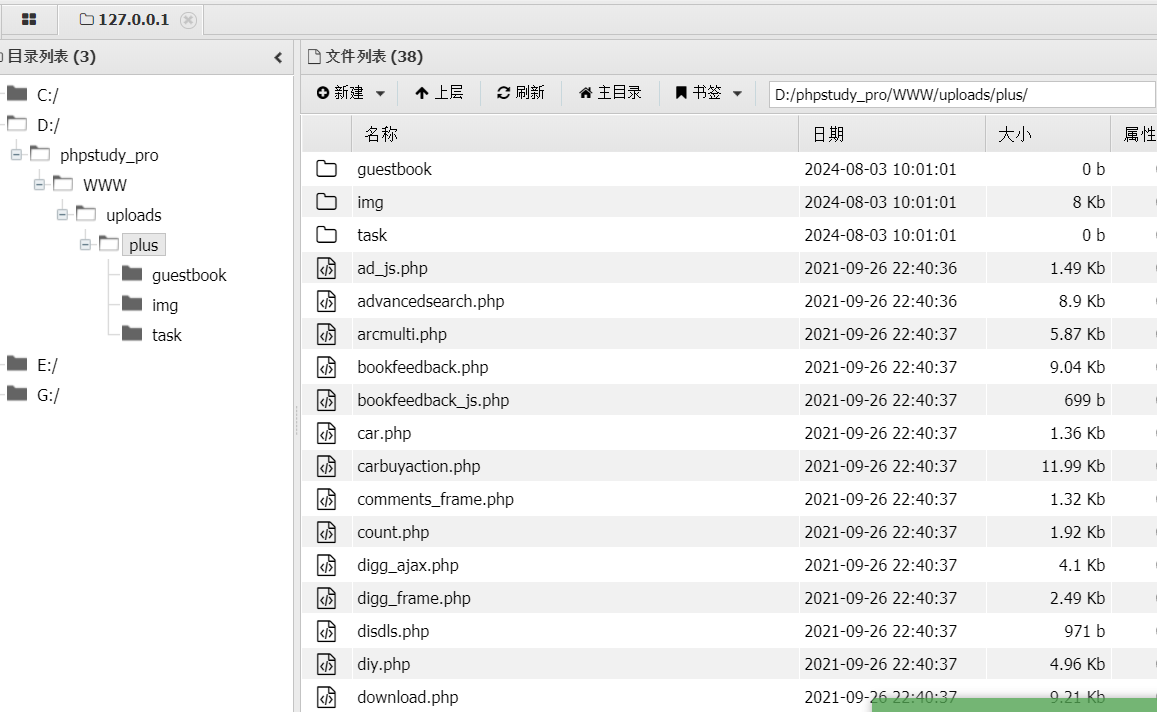Collapse the 目录列表 panel with the left chevron
This screenshot has height=712, width=1157.
coord(278,57)
